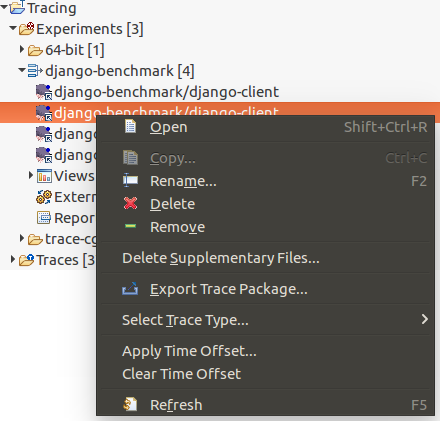Click the Export Trace Package arrow icon
Viewport: 440px width, 421px height.
coord(130,289)
